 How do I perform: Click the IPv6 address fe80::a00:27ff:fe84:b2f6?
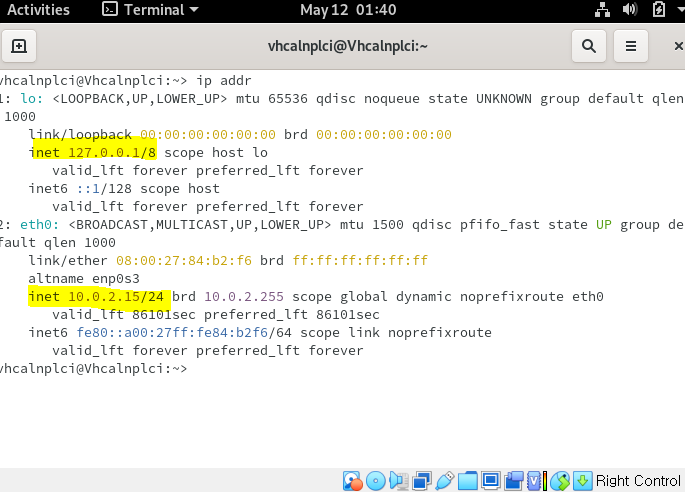[x=172, y=333]
